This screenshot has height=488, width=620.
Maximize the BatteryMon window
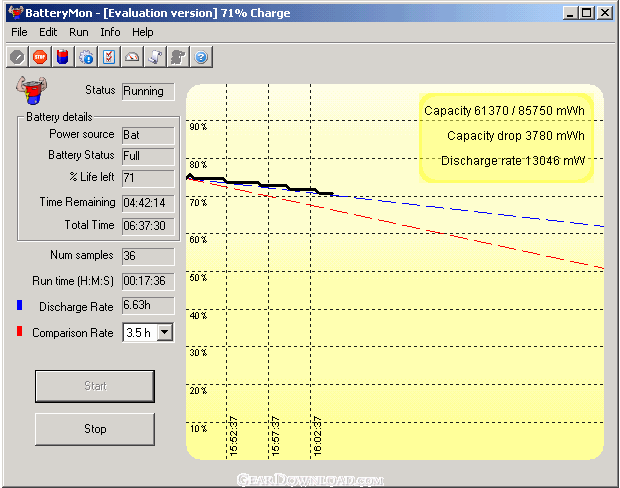pos(587,13)
